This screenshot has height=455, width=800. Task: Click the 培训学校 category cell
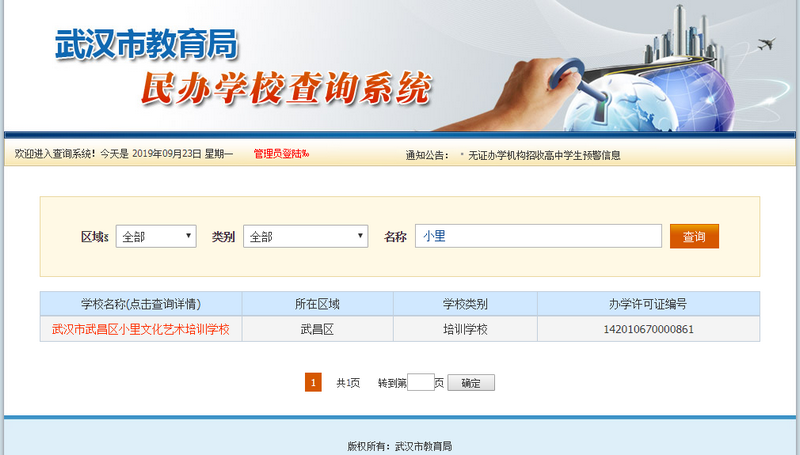click(465, 330)
